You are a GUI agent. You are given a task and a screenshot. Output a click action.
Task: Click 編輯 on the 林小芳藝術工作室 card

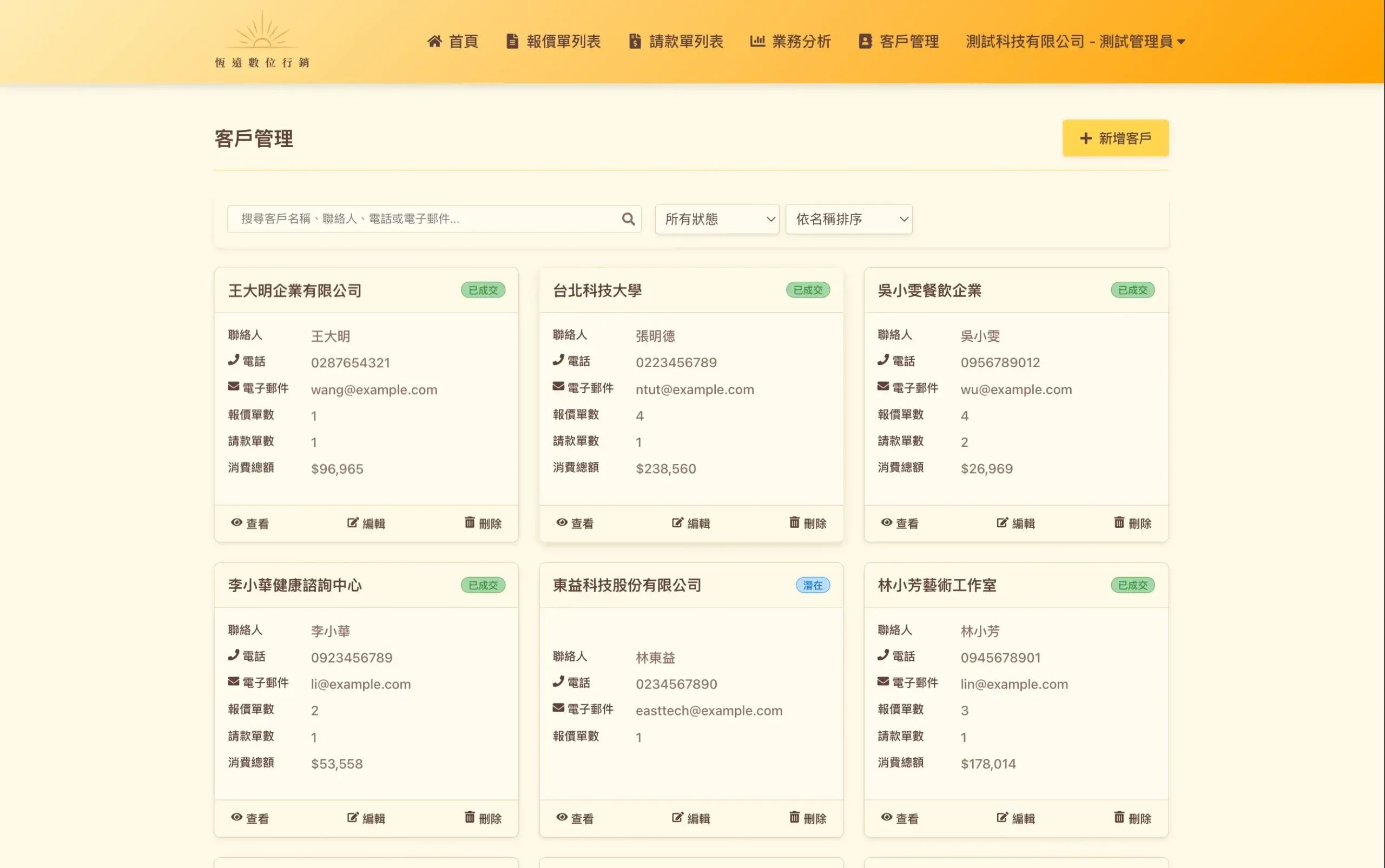1015,818
